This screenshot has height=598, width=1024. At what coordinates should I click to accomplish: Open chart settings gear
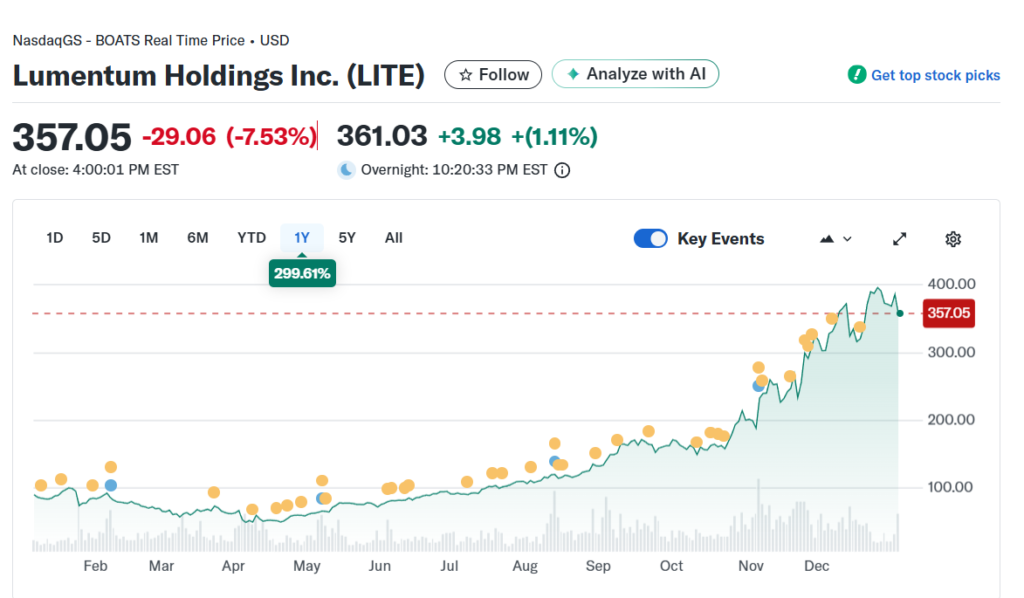coord(953,239)
